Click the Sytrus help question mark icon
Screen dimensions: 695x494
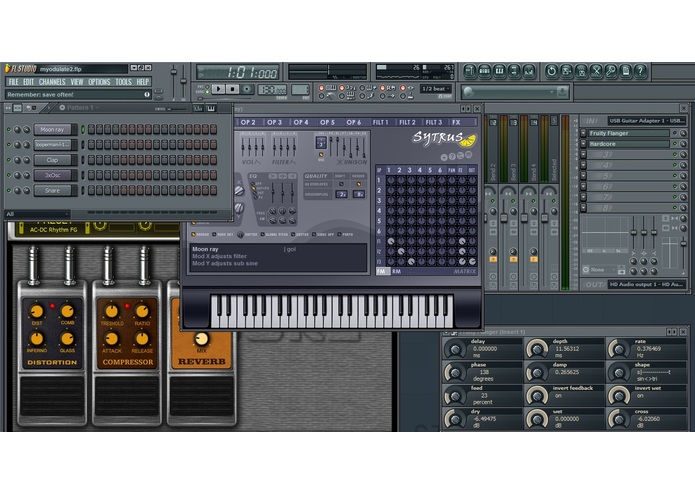(452, 156)
